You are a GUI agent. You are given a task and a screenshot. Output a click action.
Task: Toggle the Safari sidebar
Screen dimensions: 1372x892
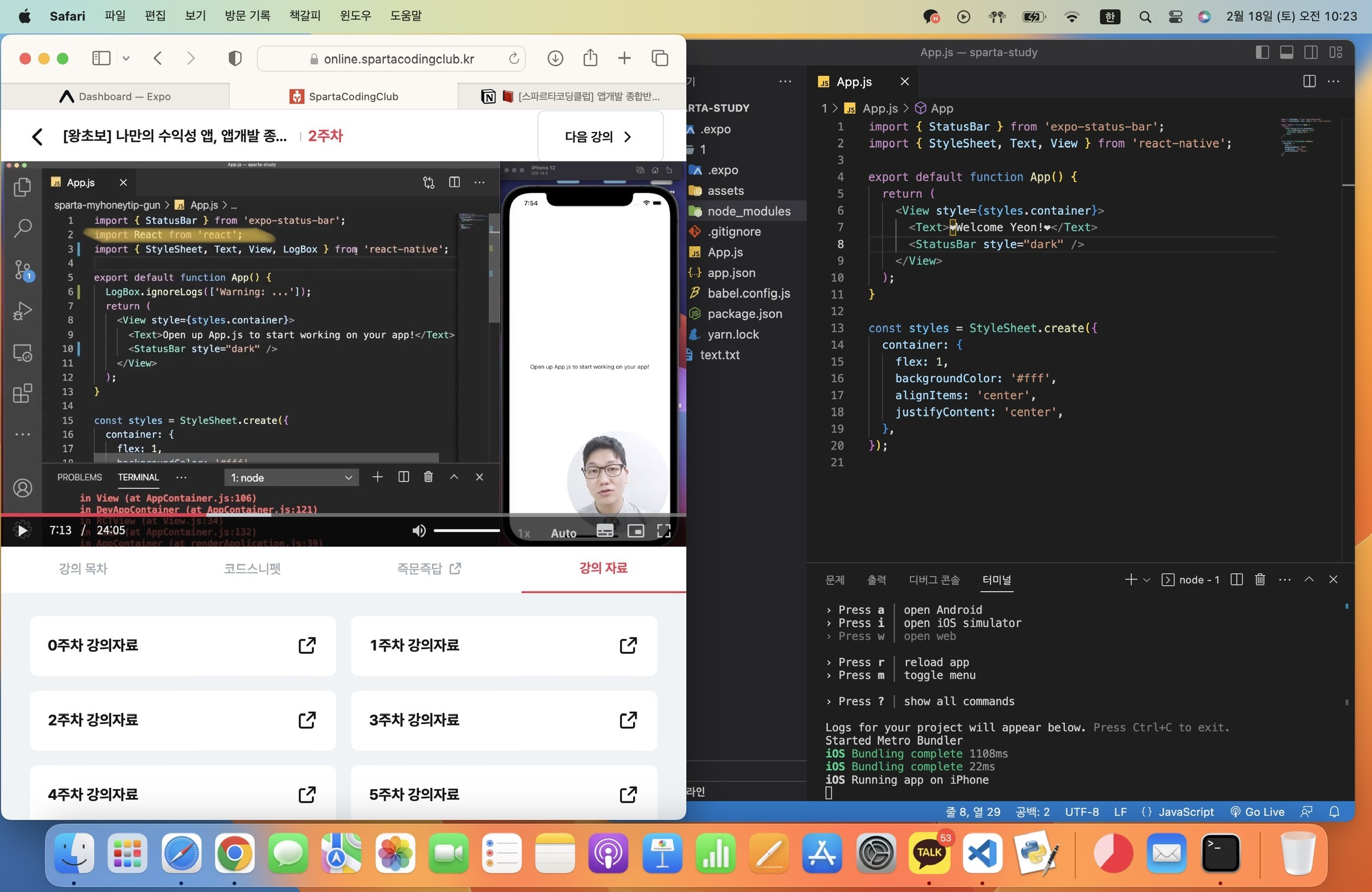point(101,58)
